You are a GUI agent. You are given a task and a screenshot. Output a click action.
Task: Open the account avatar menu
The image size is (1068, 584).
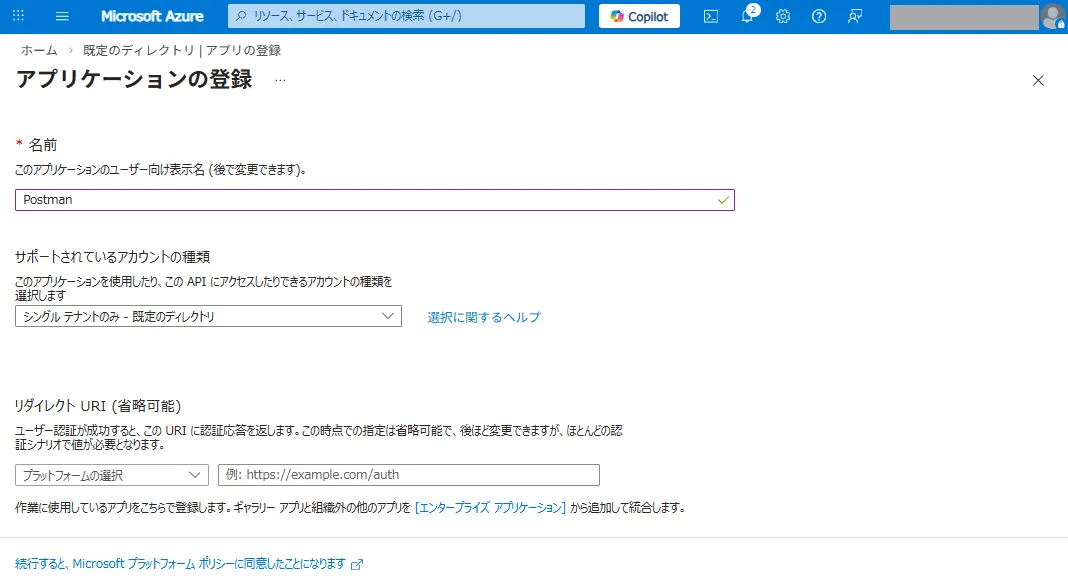1050,15
